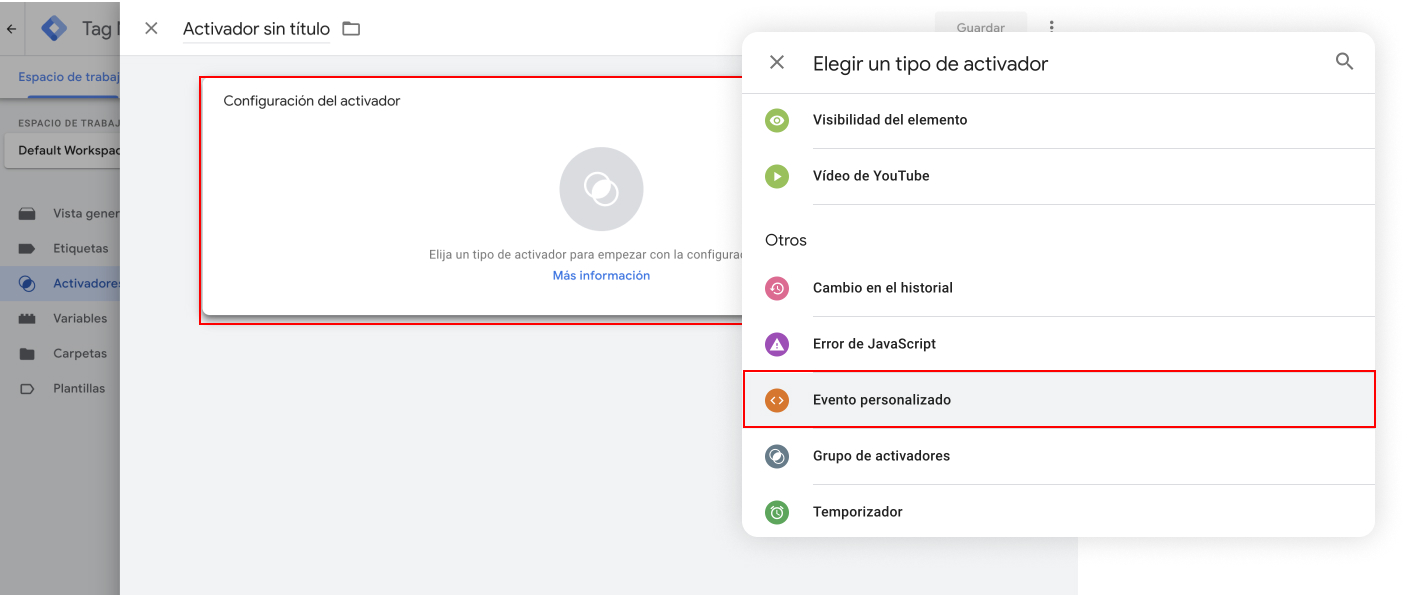The image size is (1407, 595).
Task: Open Carpetas in sidebar
Action: coord(60,354)
